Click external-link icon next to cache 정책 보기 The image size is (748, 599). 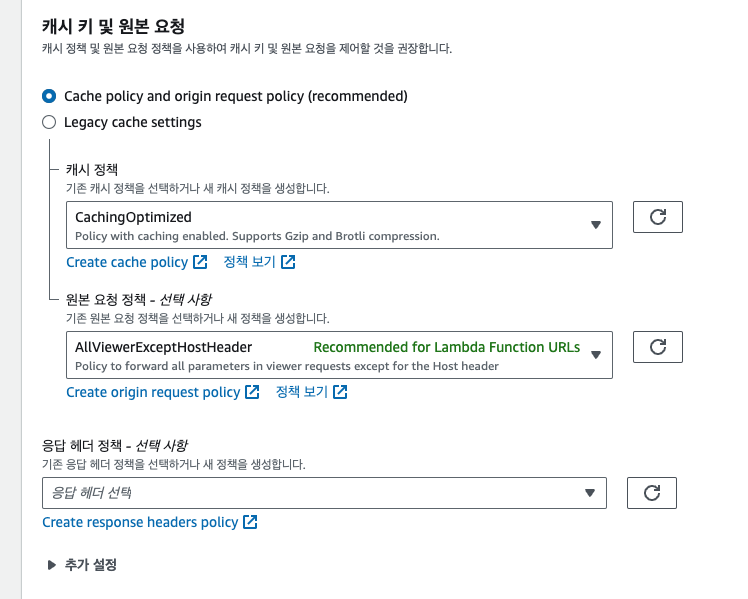(288, 262)
